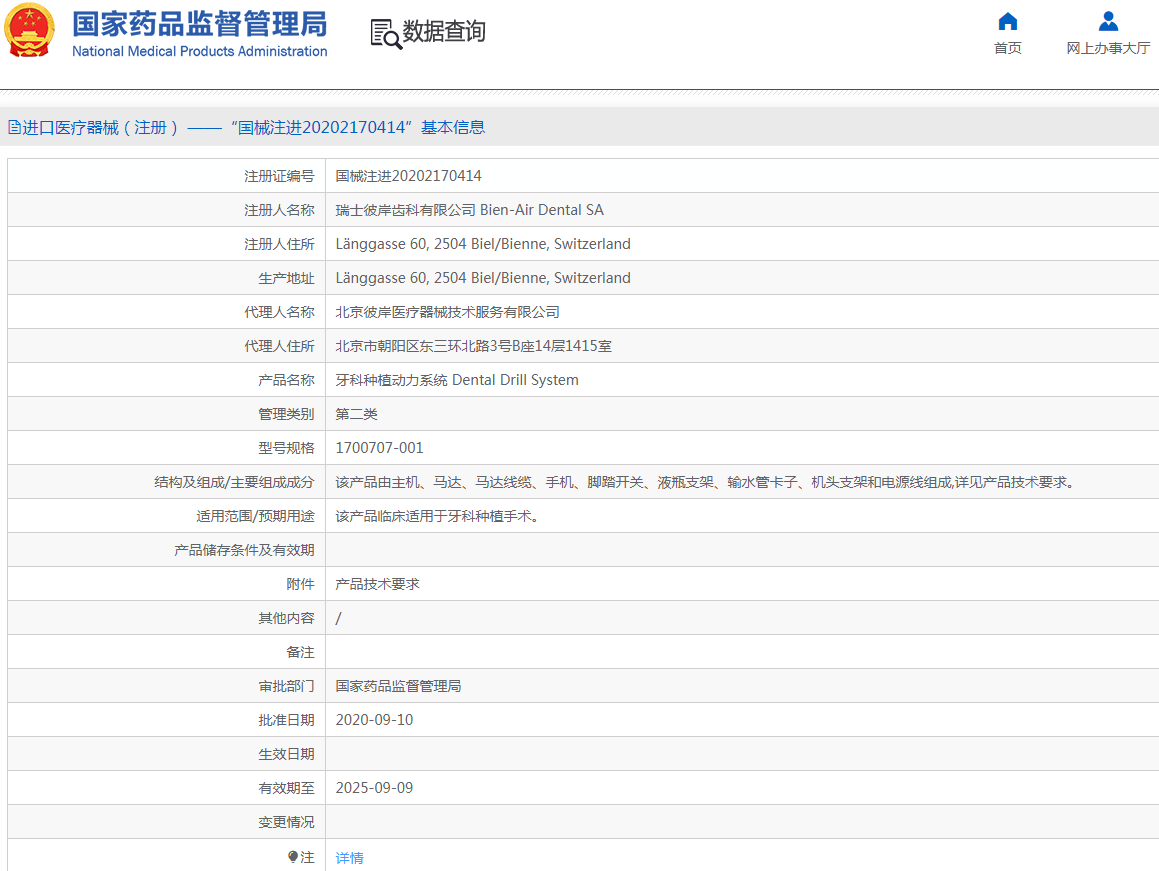Click the Bien-Air Dental SA company name
This screenshot has height=871, width=1159.
(x=503, y=209)
